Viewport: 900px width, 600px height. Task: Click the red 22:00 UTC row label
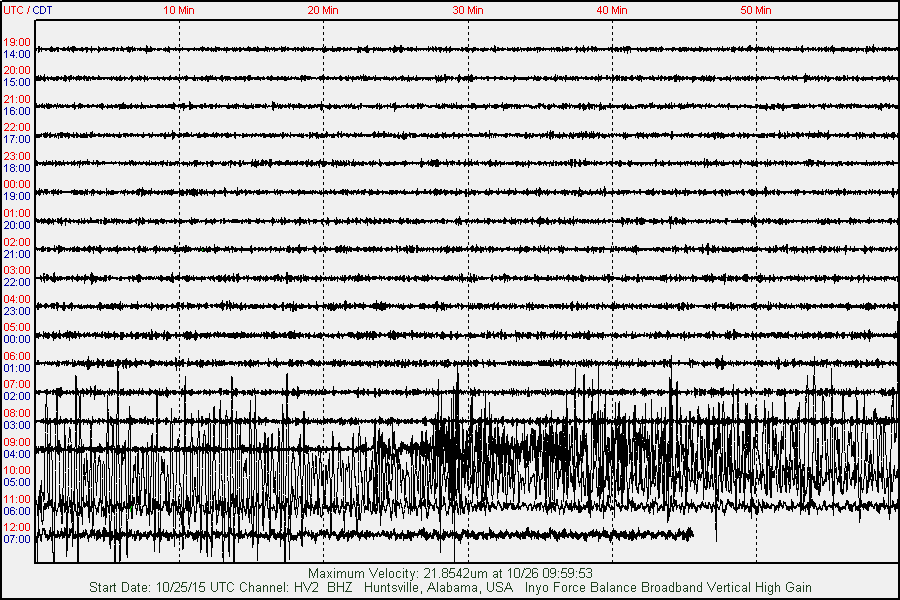click(x=17, y=127)
